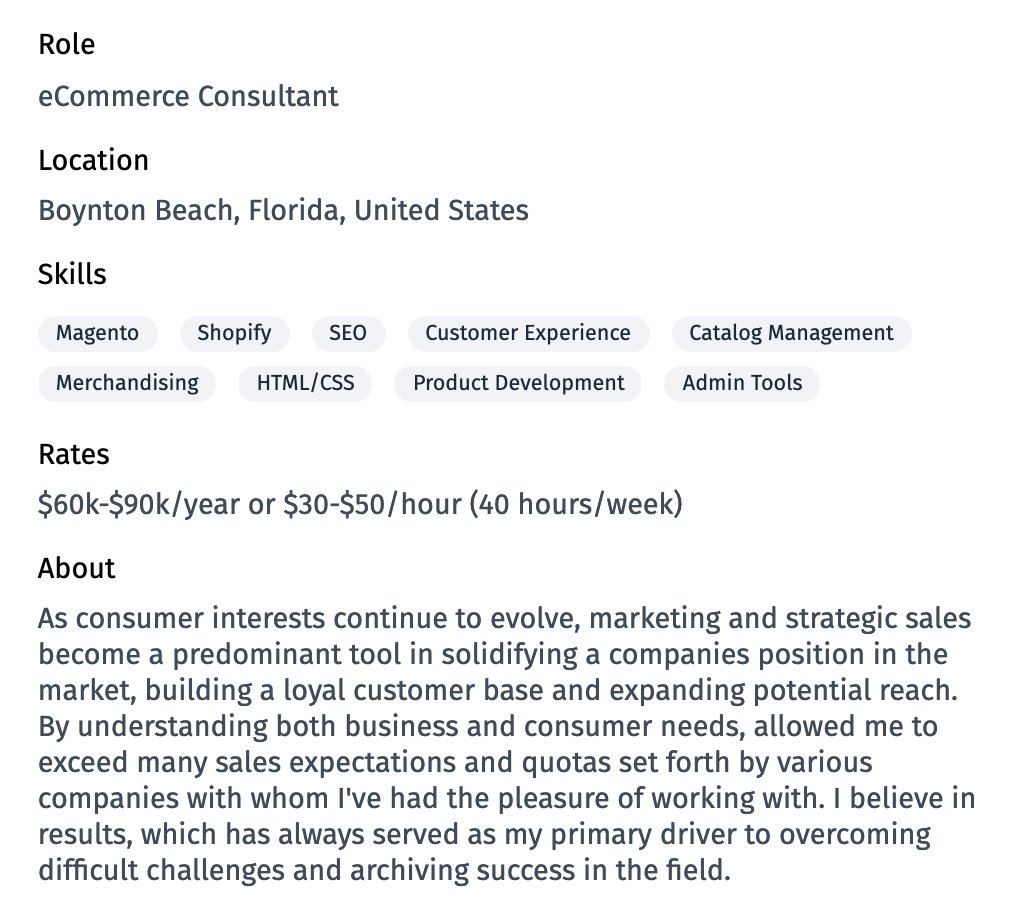Click the $60k-$90k/year rate text
This screenshot has height=920, width=1010.
pos(360,504)
